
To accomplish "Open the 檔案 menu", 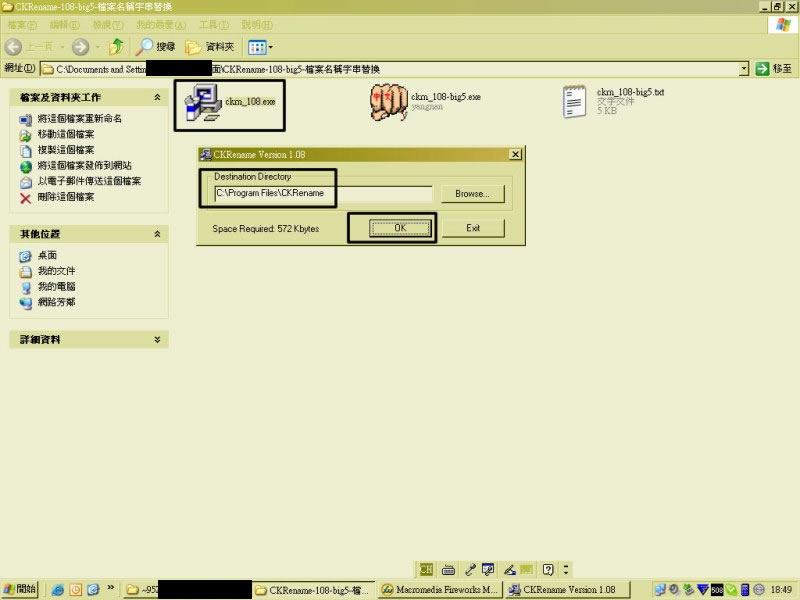I will 22,25.
